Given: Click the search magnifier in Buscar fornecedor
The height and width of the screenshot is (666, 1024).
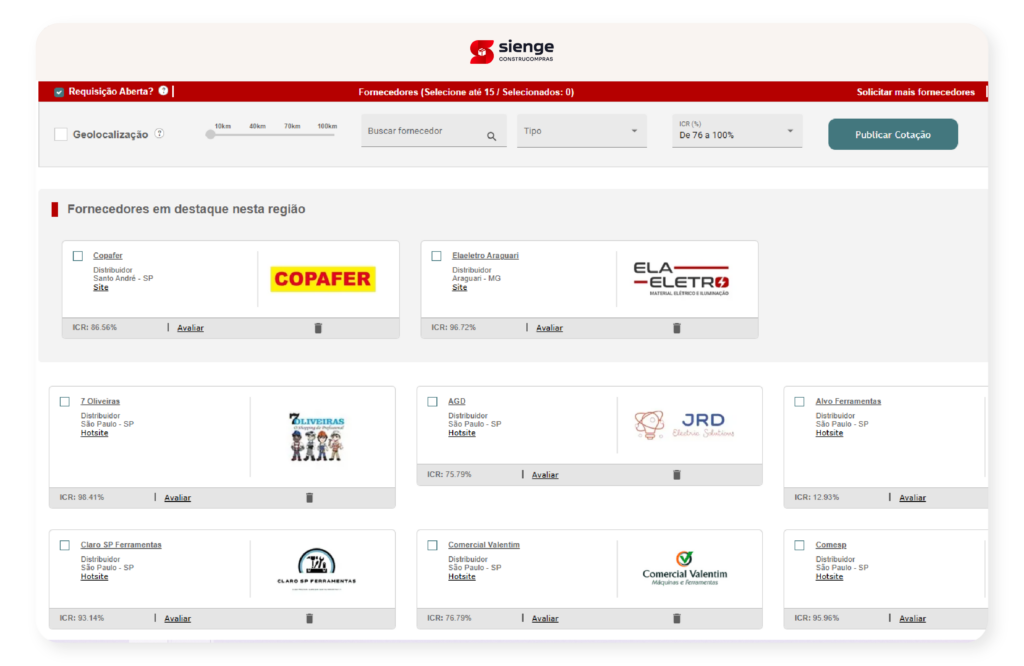Looking at the screenshot, I should click(491, 136).
